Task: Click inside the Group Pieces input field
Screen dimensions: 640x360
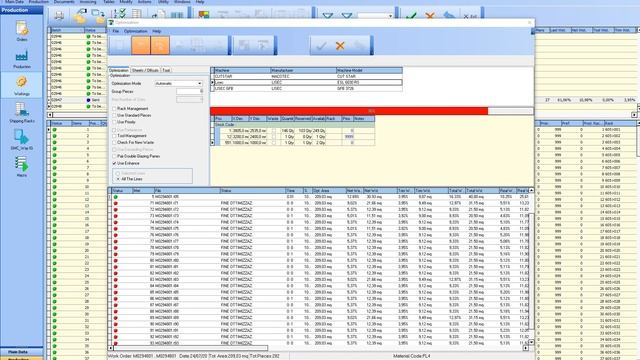Action: point(188,91)
